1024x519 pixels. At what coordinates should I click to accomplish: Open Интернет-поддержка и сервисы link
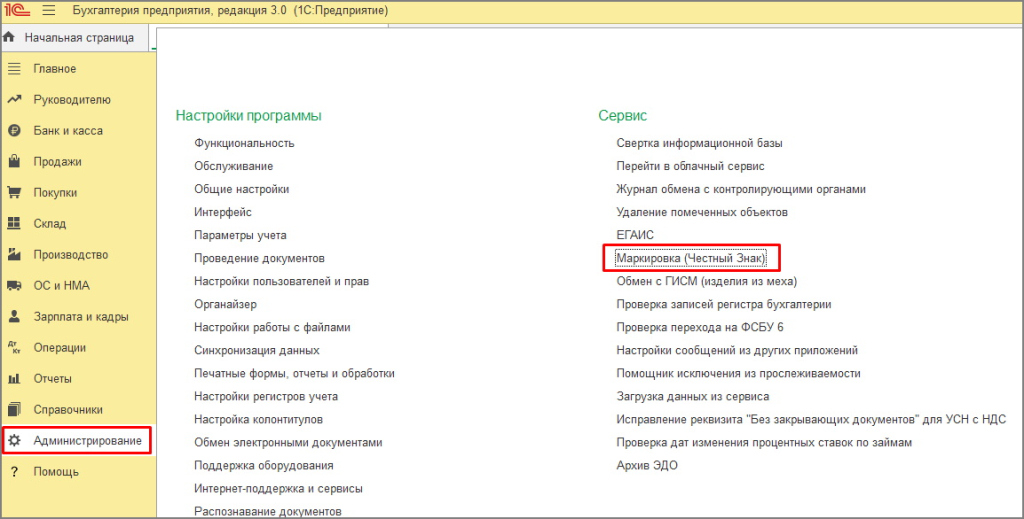click(278, 488)
